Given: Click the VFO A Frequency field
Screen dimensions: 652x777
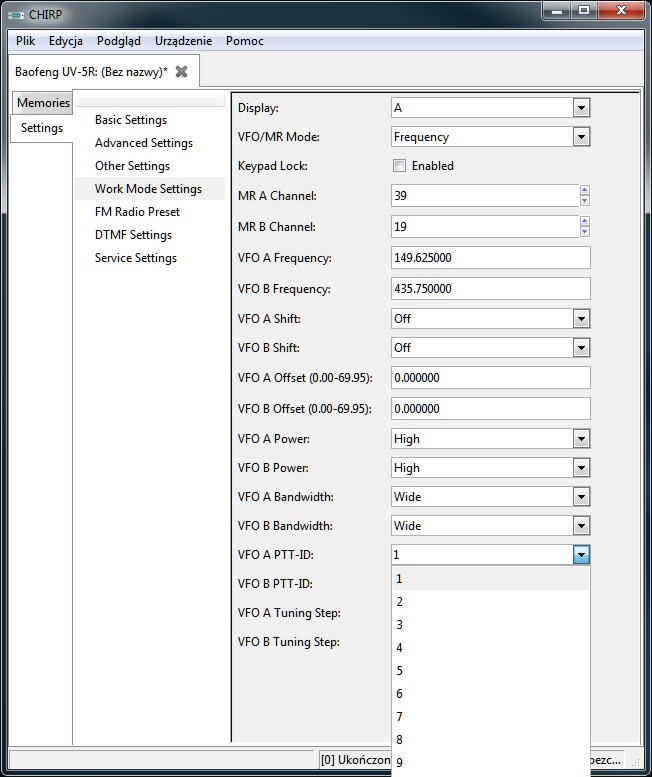Looking at the screenshot, I should 490,258.
